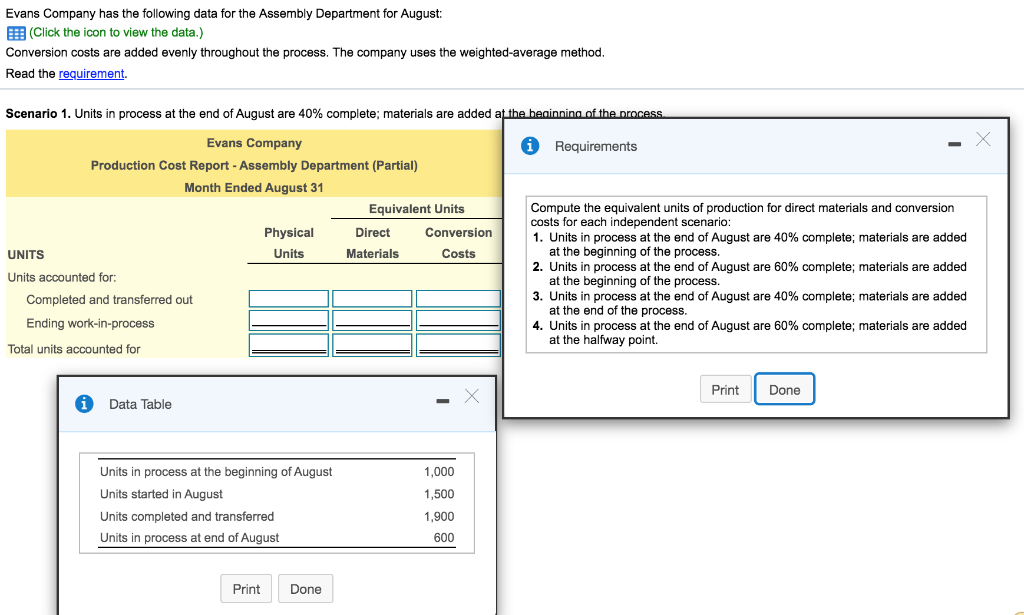Click the 'Direct Materials' column header
The image size is (1024, 615).
pos(372,243)
